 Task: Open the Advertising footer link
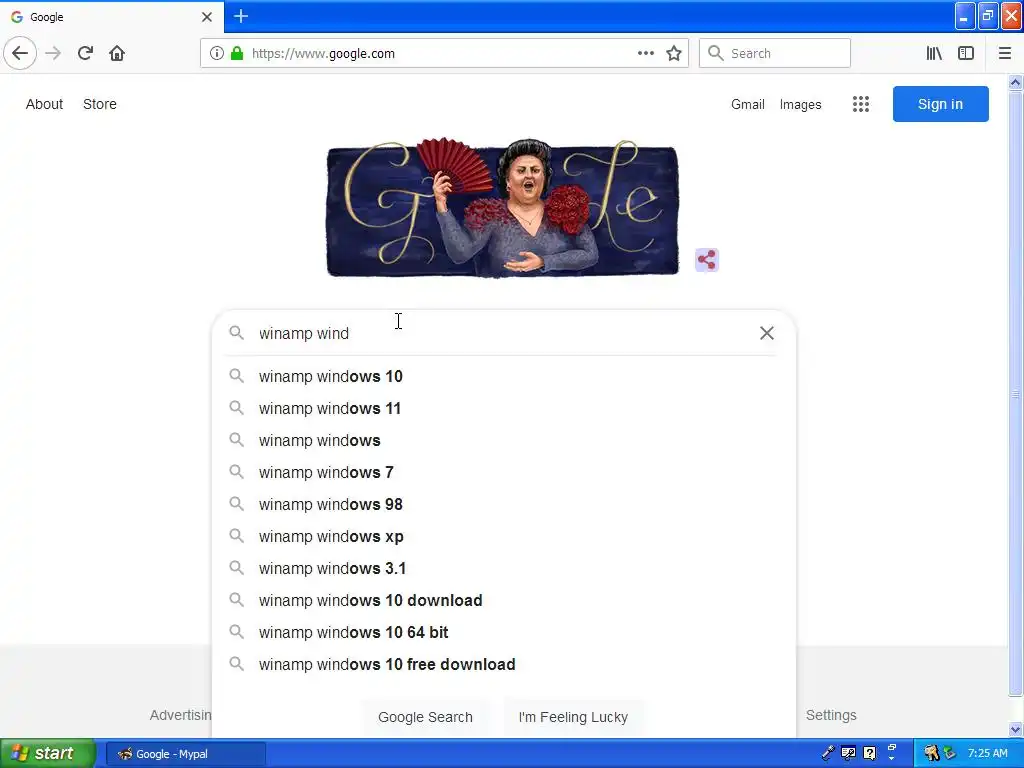(x=180, y=715)
